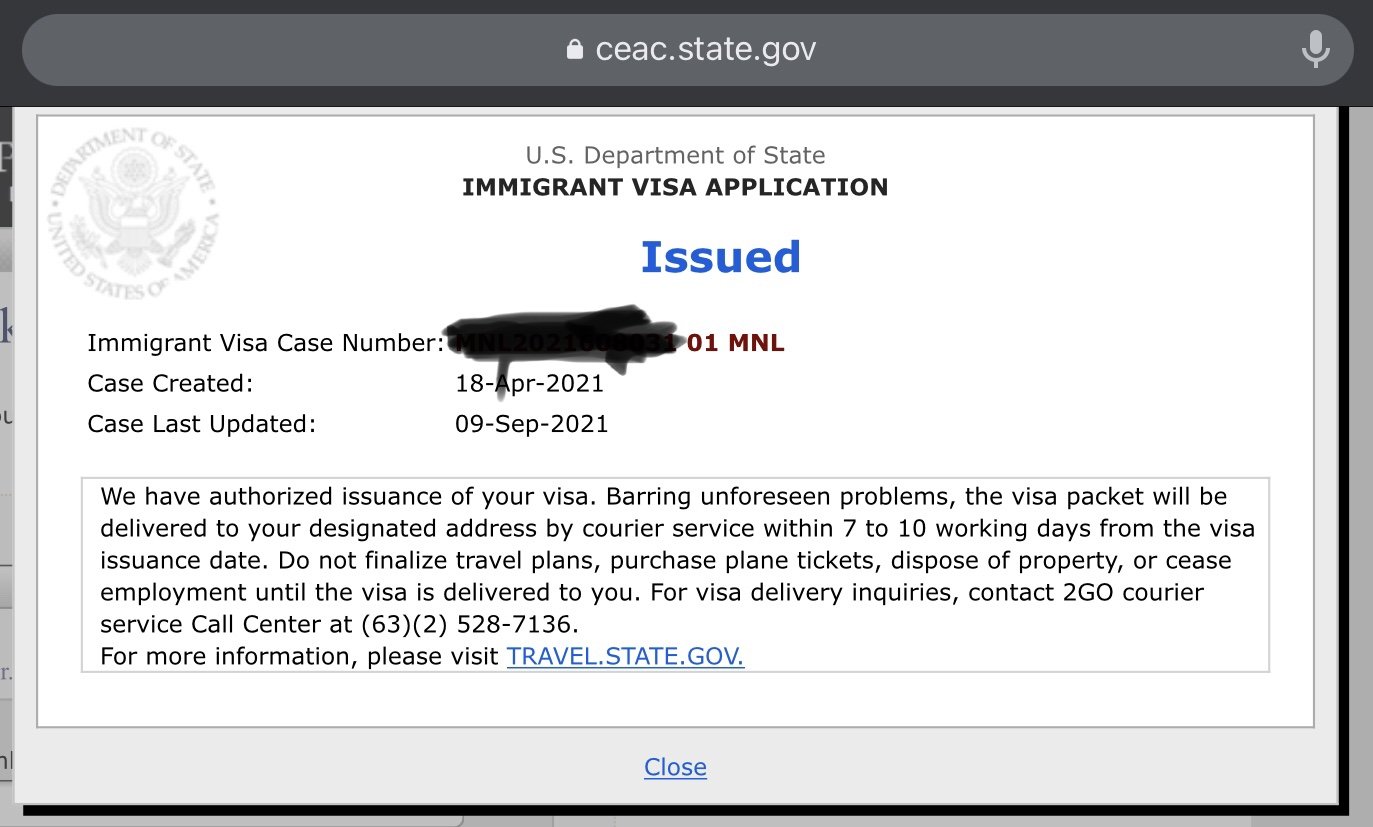This screenshot has width=1373, height=827.
Task: Click the Case Last Updated label
Action: [201, 423]
